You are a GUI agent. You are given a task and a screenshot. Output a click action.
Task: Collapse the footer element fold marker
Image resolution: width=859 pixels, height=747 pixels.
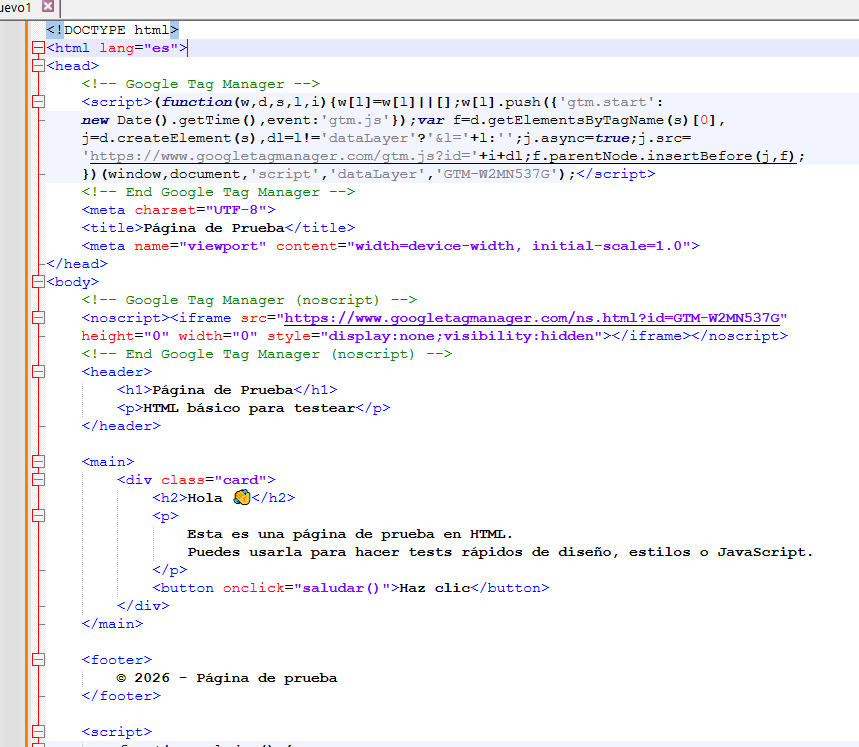[x=39, y=660]
